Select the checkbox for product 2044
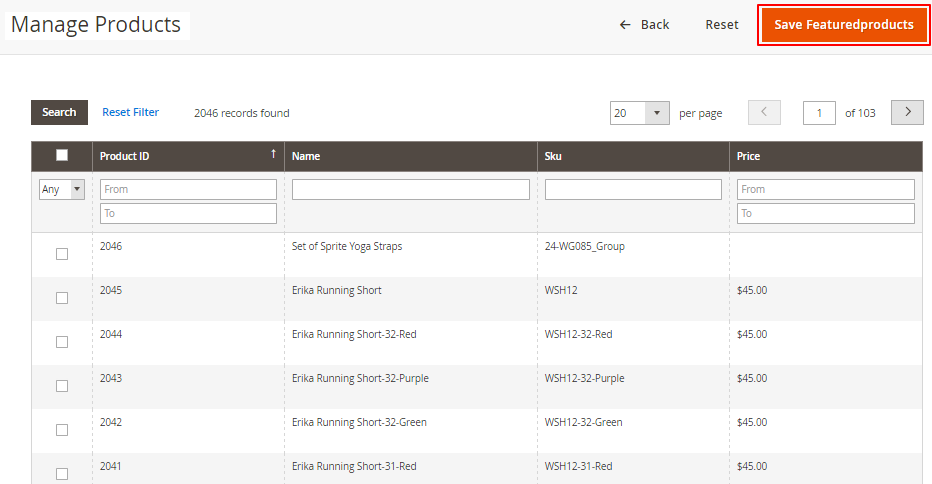Image resolution: width=932 pixels, height=484 pixels. click(62, 342)
